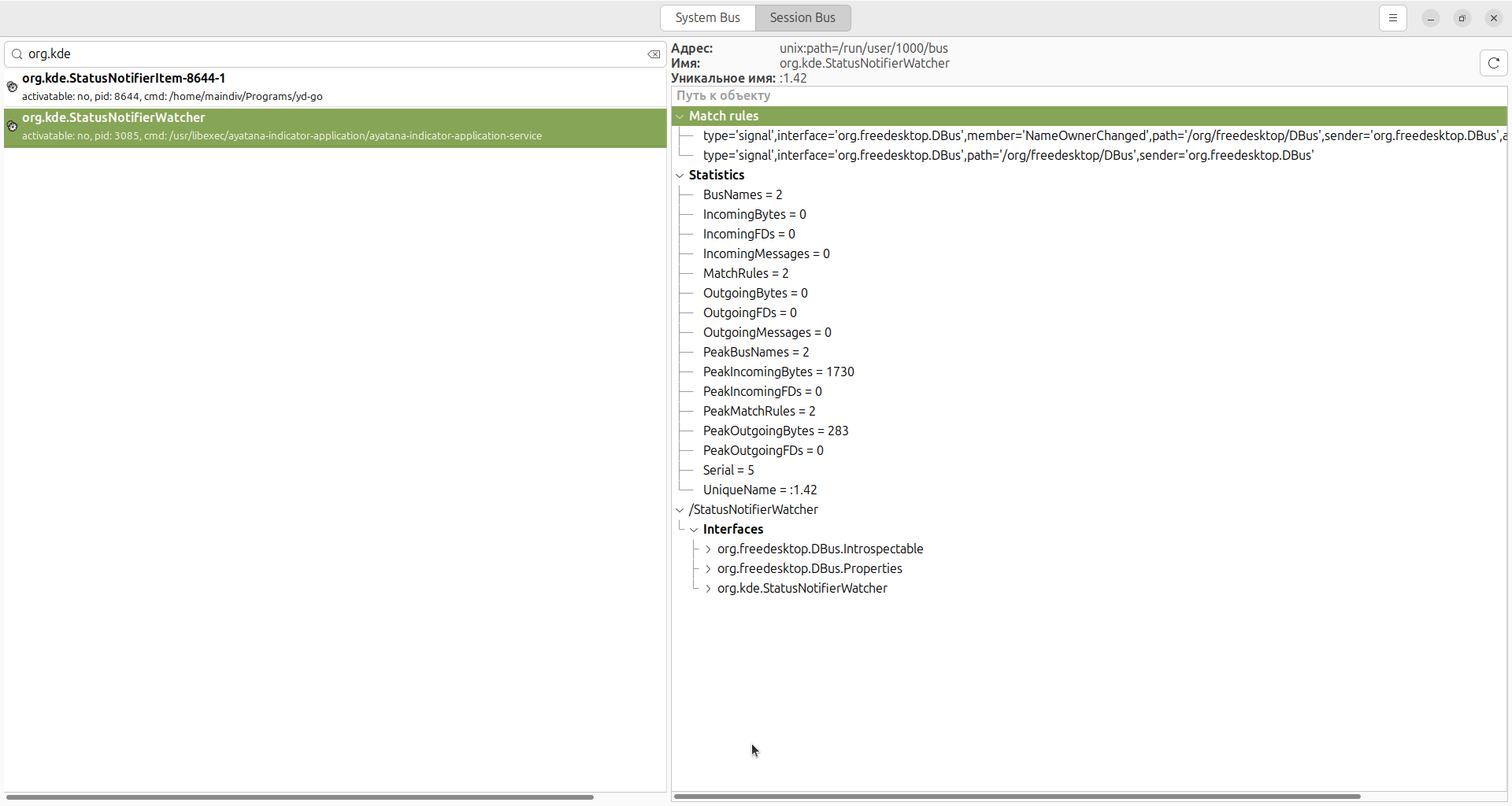This screenshot has width=1512, height=806.
Task: Collapse the Interfaces node
Action: 694,530
